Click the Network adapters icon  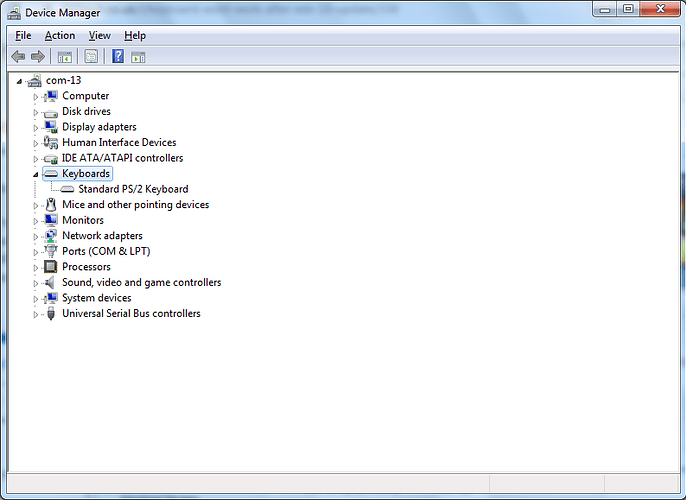[x=51, y=236]
